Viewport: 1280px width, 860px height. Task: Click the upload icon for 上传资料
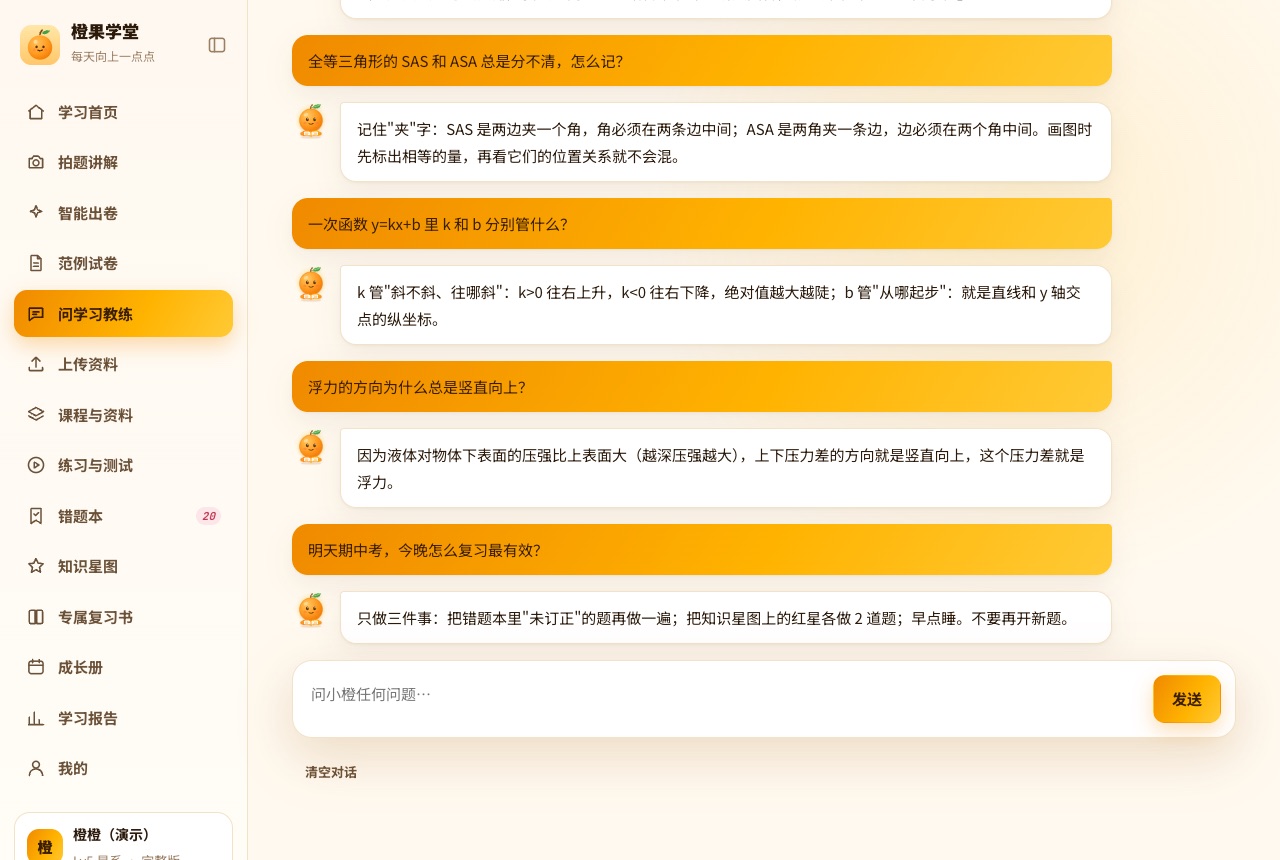point(36,364)
